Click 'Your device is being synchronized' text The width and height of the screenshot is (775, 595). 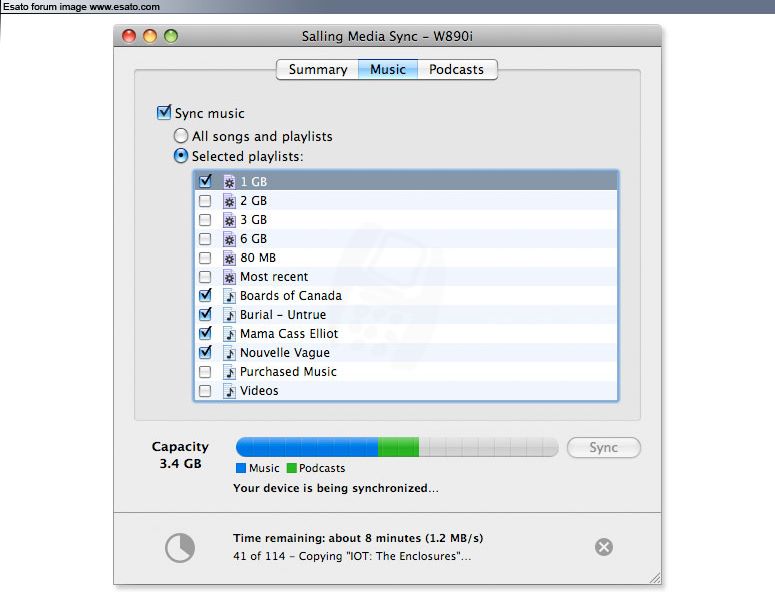point(336,488)
